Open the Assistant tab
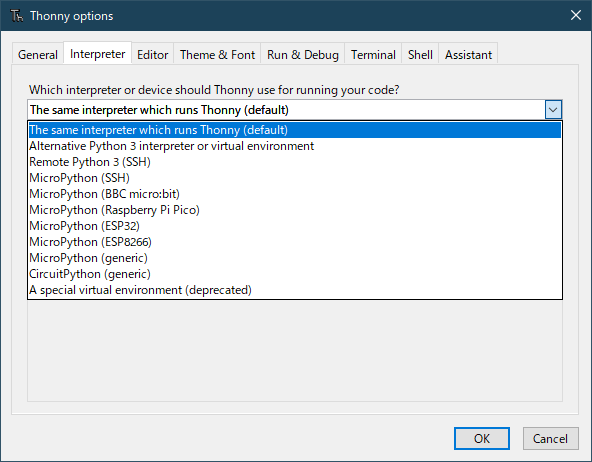The image size is (592, 462). (x=468, y=54)
